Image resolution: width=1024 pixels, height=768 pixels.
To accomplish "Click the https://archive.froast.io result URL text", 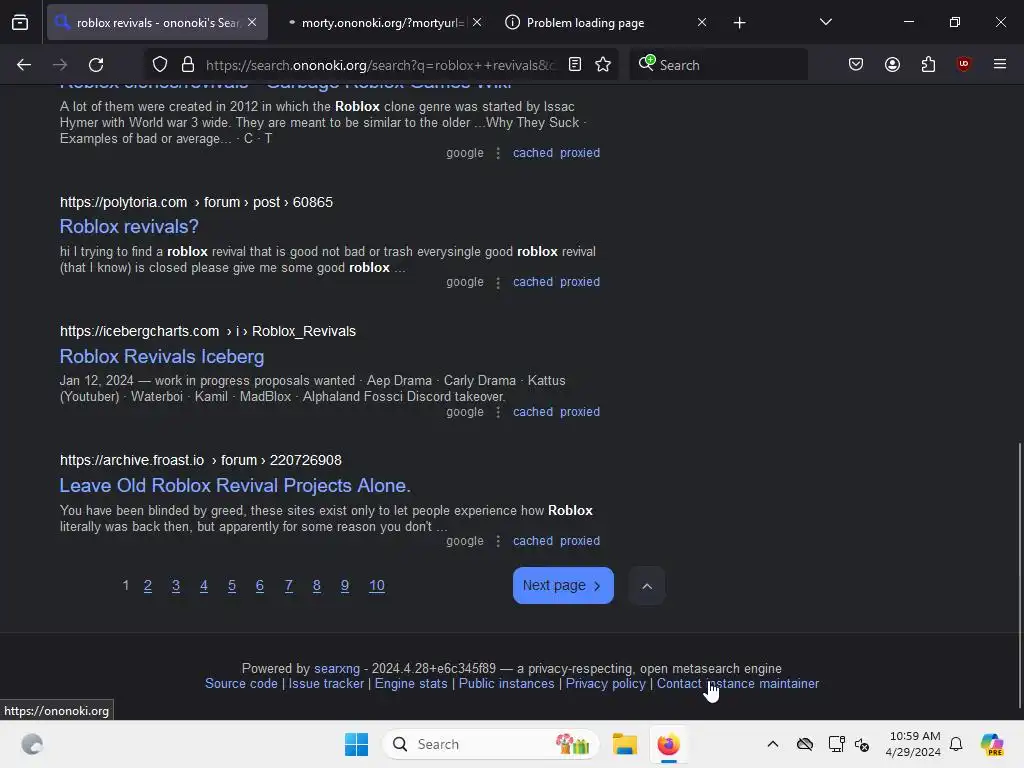I will (x=132, y=460).
